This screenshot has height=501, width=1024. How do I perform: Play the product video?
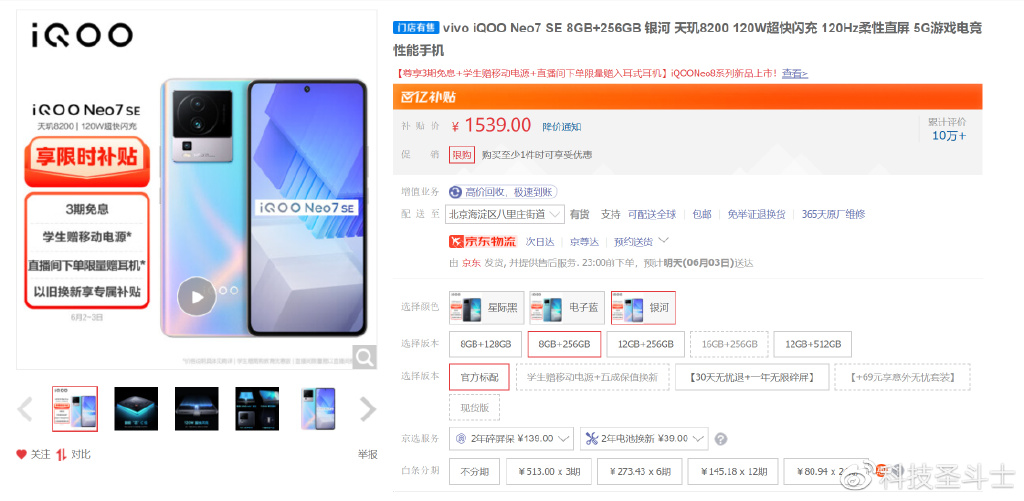tap(197, 297)
